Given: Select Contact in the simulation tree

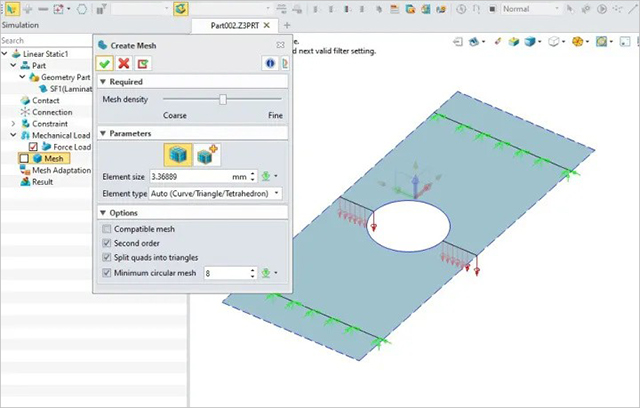Looking at the screenshot, I should (45, 101).
